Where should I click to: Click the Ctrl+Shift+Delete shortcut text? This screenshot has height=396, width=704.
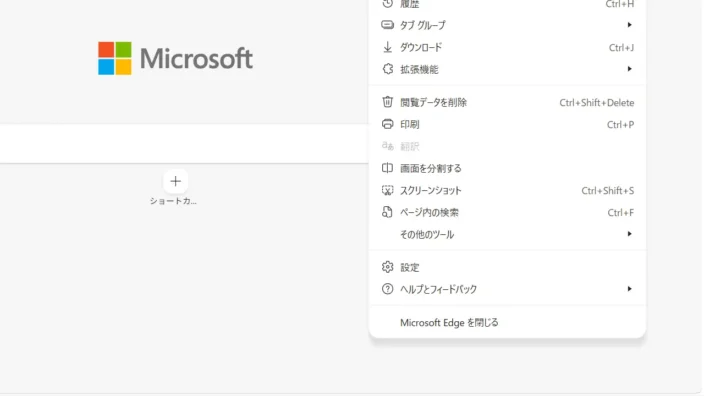coord(597,103)
